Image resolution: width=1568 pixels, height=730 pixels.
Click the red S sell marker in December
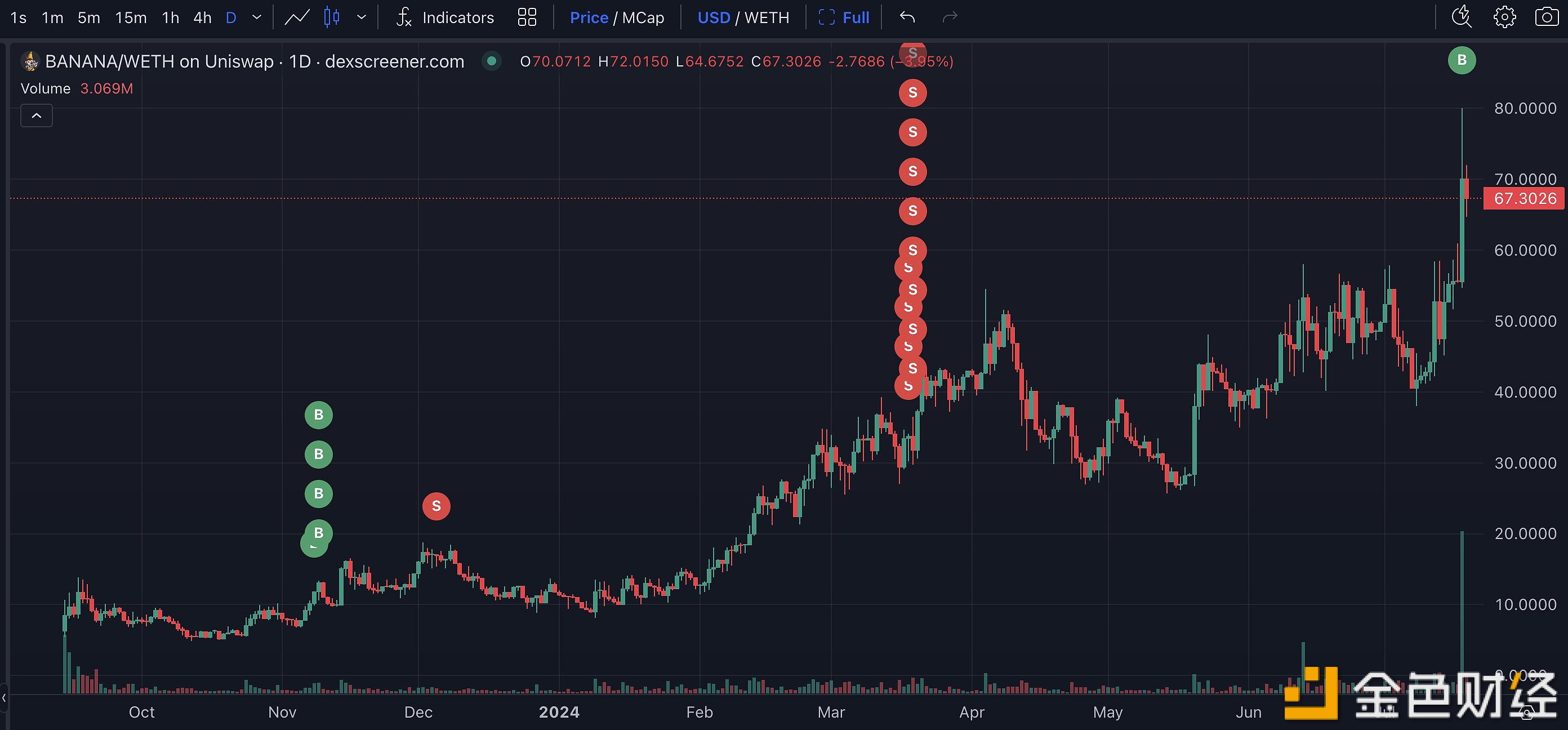tap(436, 506)
